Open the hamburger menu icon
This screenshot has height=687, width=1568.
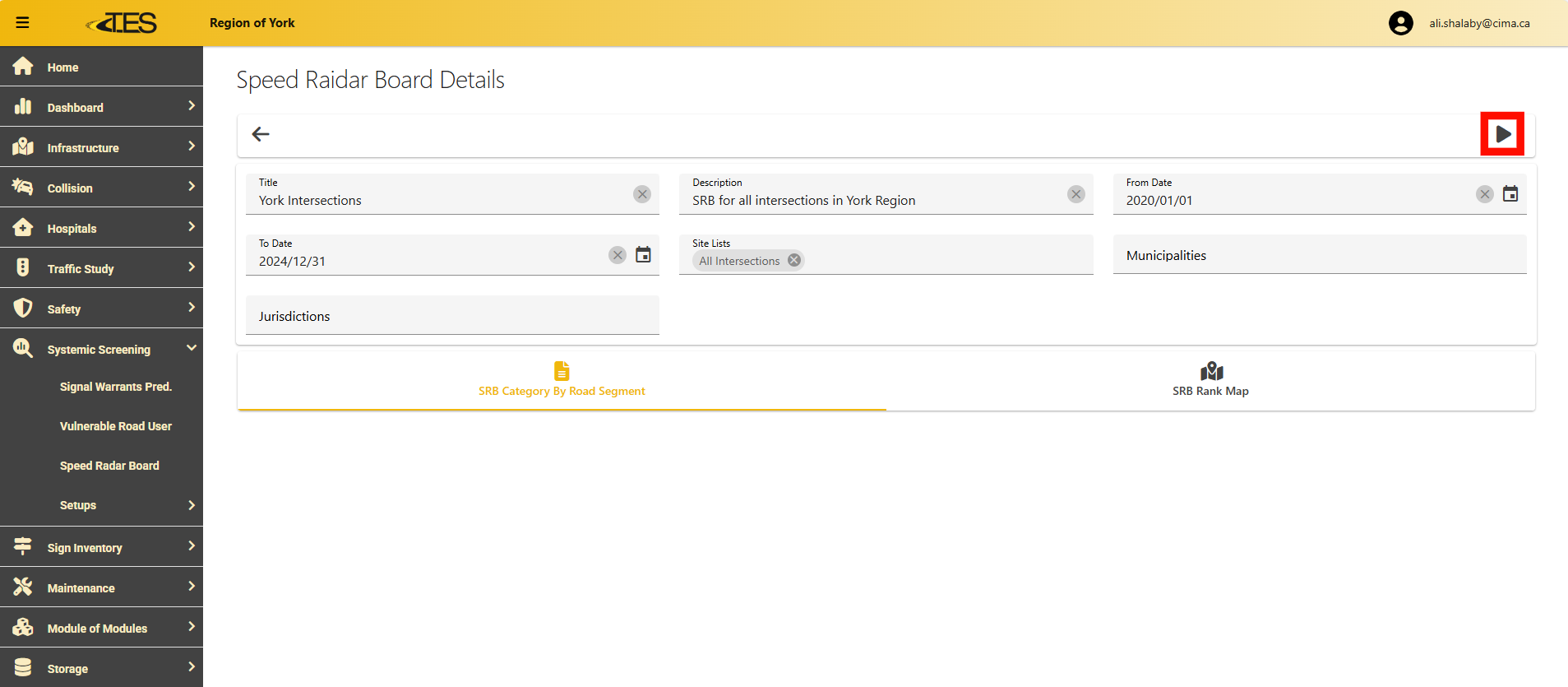click(22, 22)
